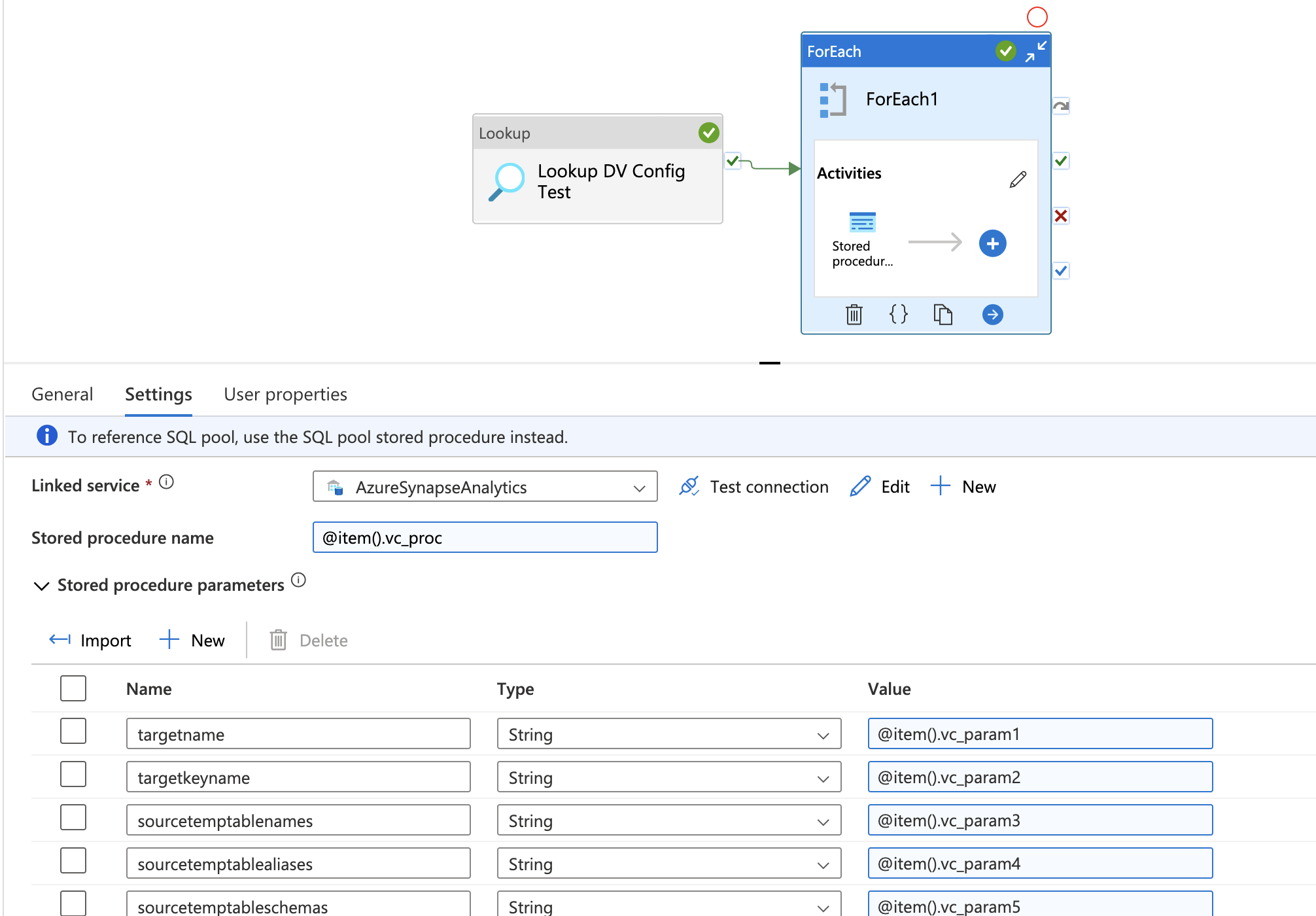Open the targetkeyname Type dropdown

click(668, 777)
